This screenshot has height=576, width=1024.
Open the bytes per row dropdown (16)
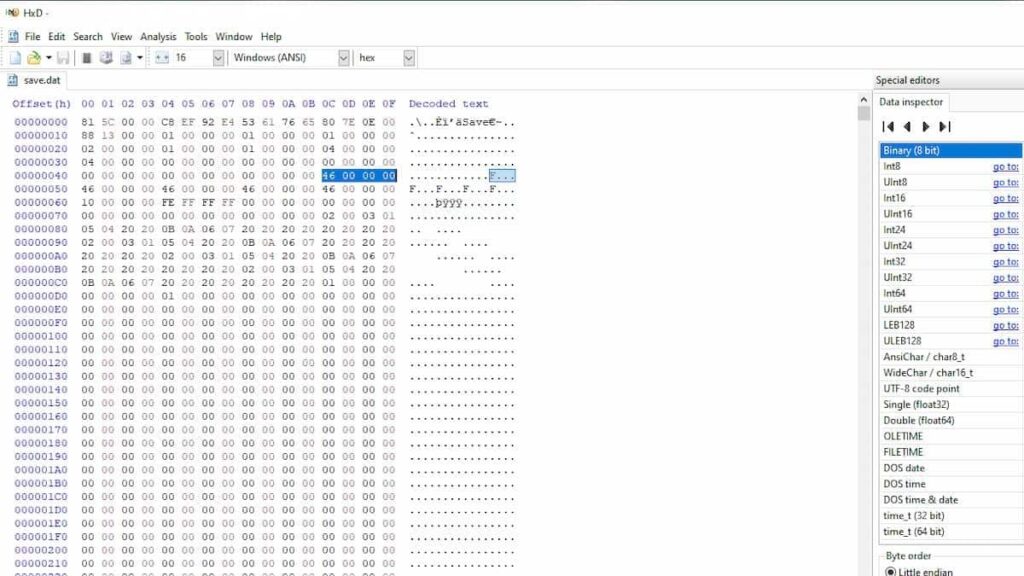[x=218, y=58]
